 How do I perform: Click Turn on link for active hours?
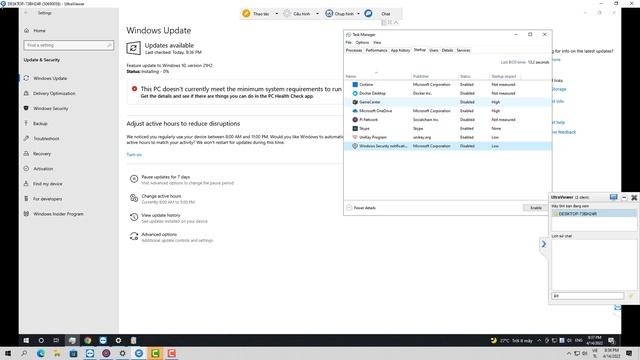point(134,155)
